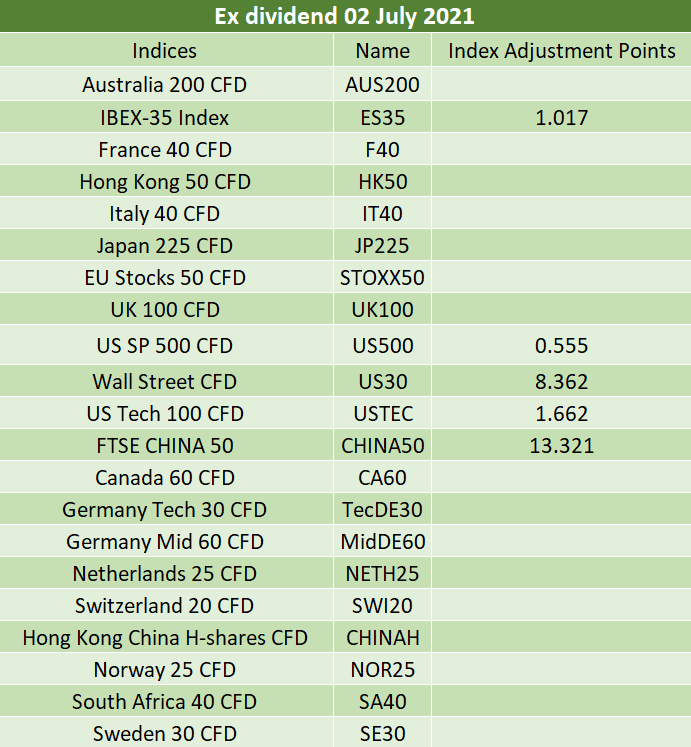Select the 8.362 value for US30
This screenshot has width=691, height=747.
(x=561, y=382)
